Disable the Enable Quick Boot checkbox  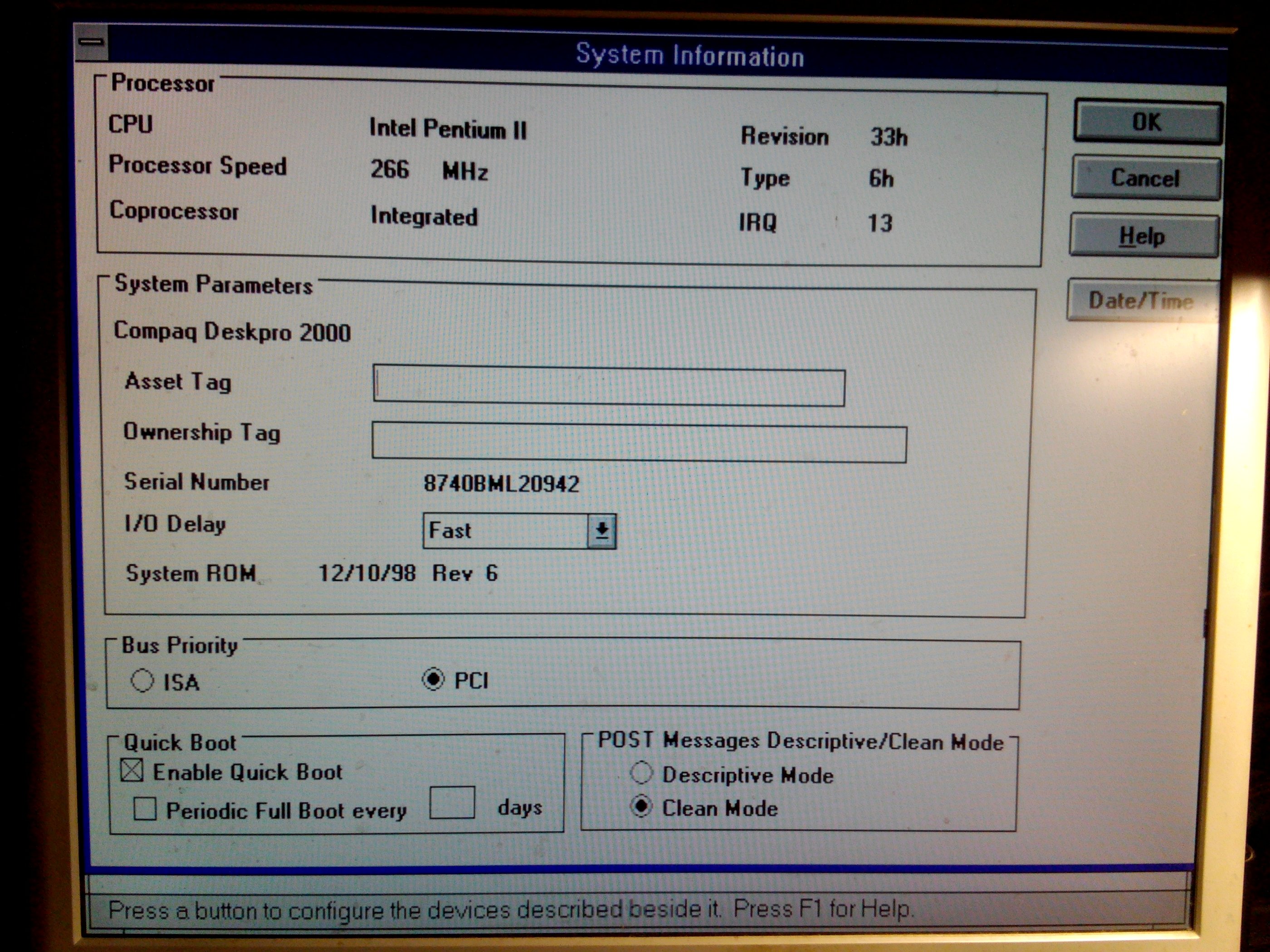coord(132,771)
